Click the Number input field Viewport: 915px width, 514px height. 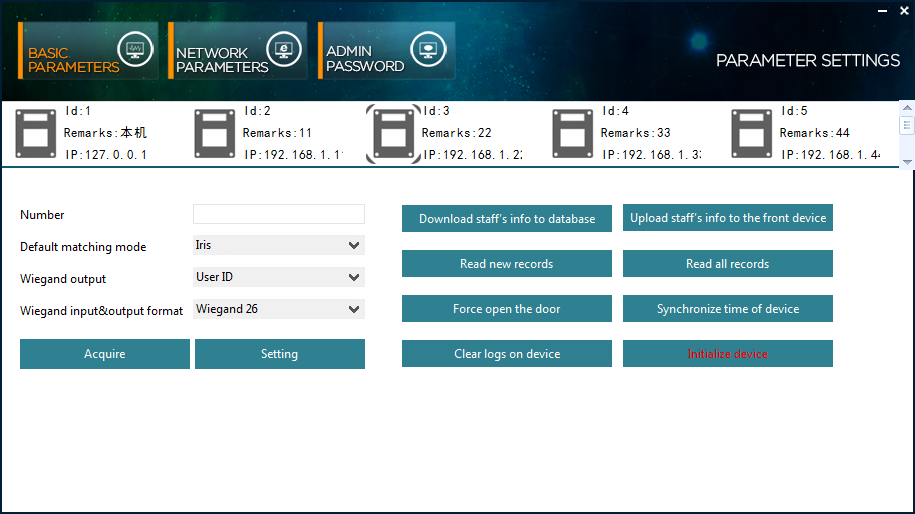tap(279, 214)
